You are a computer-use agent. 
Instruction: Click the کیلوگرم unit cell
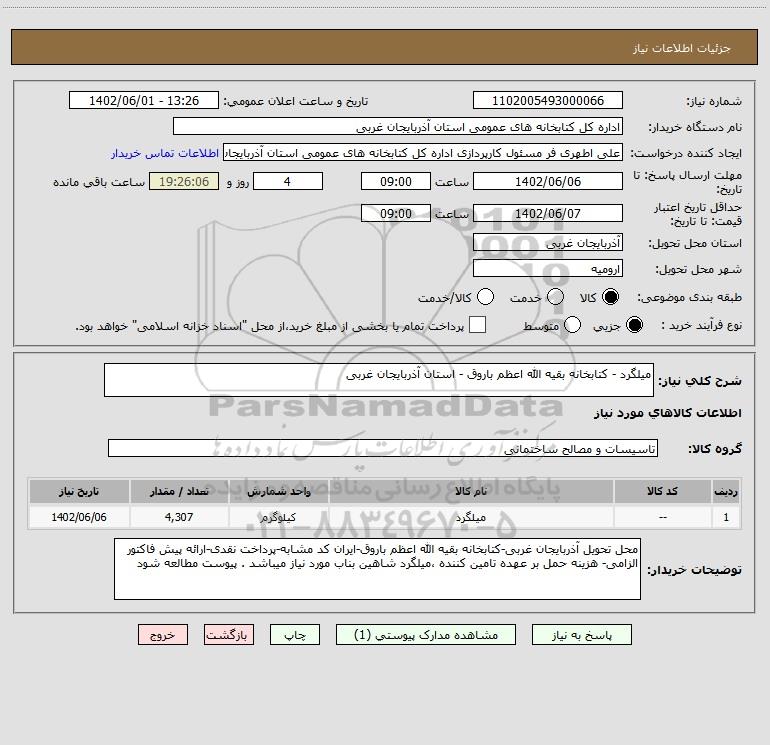[278, 517]
